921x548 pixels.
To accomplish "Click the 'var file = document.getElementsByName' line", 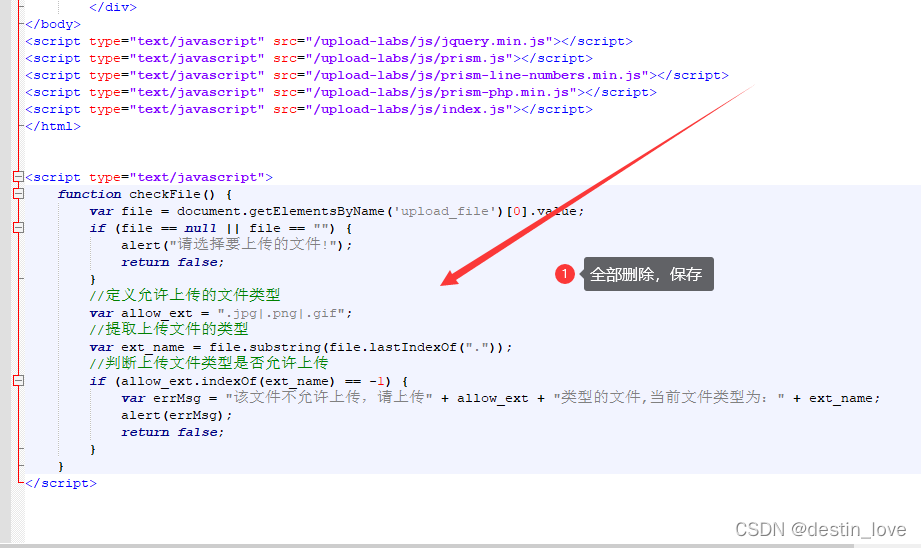I will tap(337, 211).
